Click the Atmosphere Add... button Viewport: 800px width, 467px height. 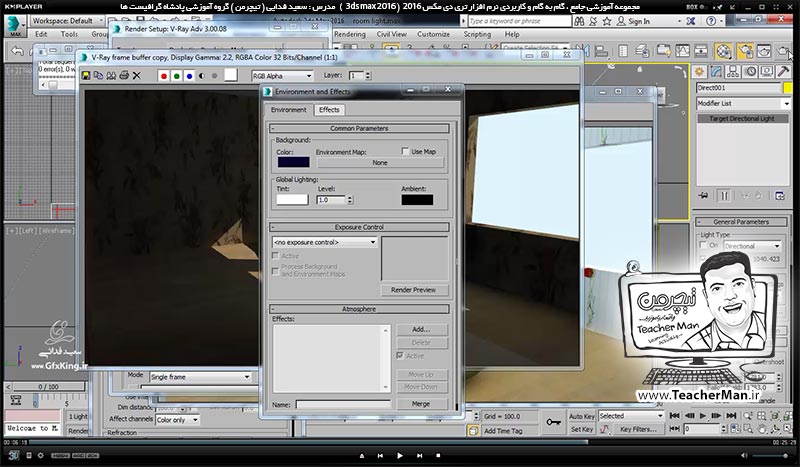pyautogui.click(x=421, y=329)
